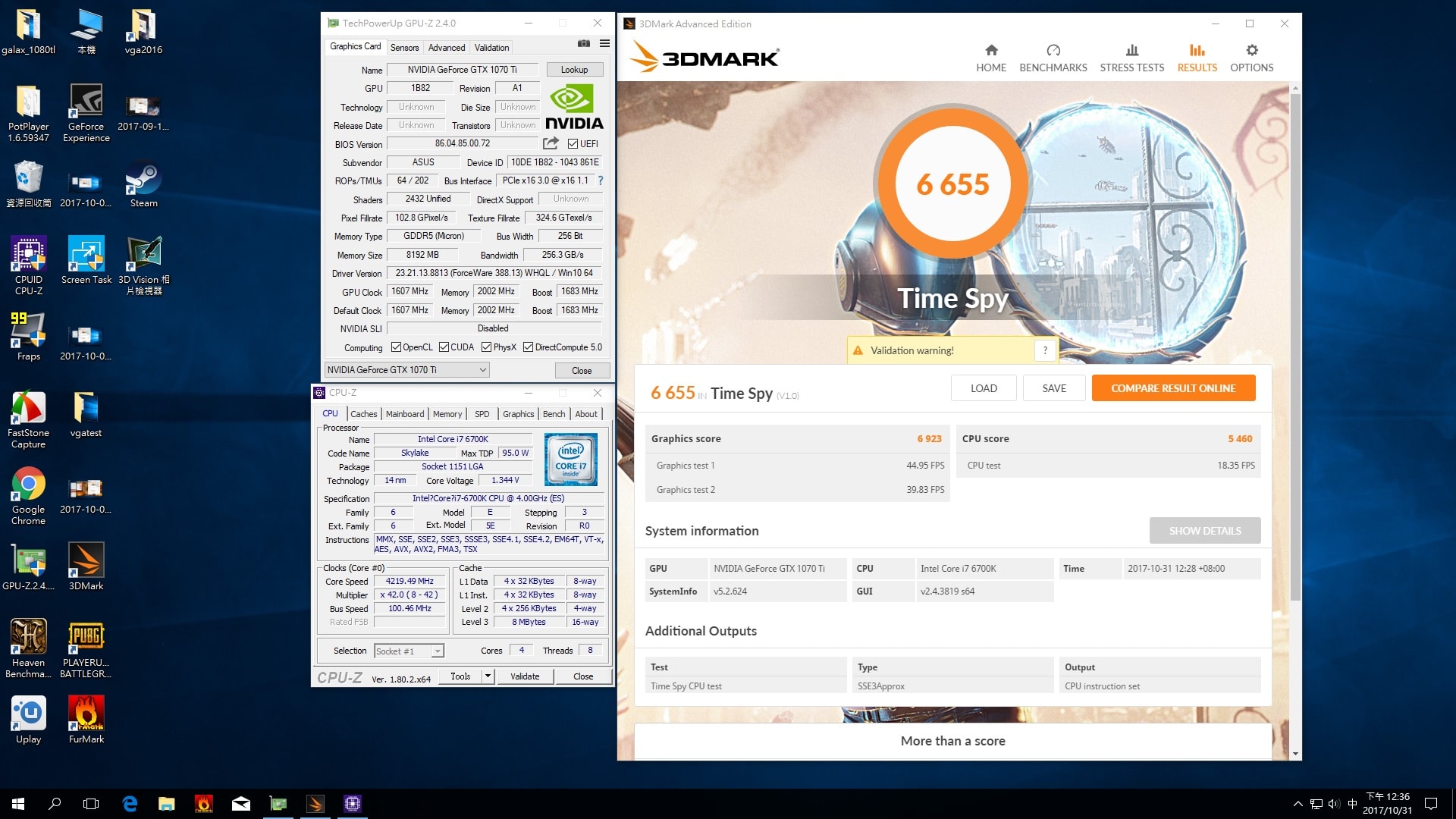
Task: Open the Recycle Bin on desktop
Action: (x=28, y=184)
